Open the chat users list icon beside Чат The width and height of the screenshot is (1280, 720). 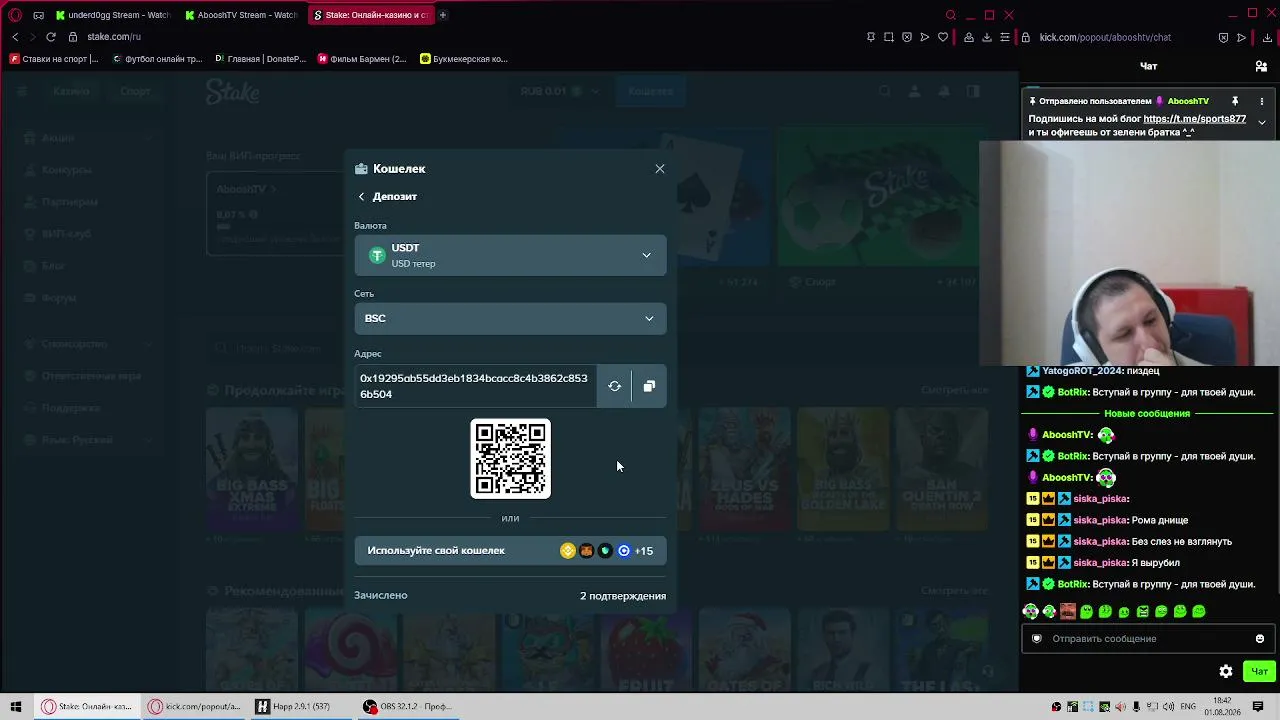1261,66
